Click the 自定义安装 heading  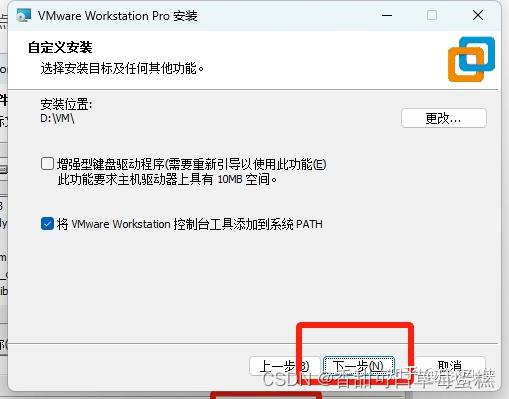pyautogui.click(x=60, y=48)
